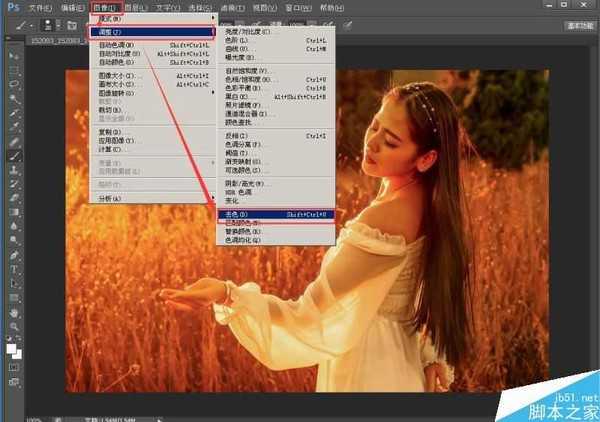Image resolution: width=600 pixels, height=422 pixels.
Task: Choose the Horizontal Type tool
Action: 14,270
